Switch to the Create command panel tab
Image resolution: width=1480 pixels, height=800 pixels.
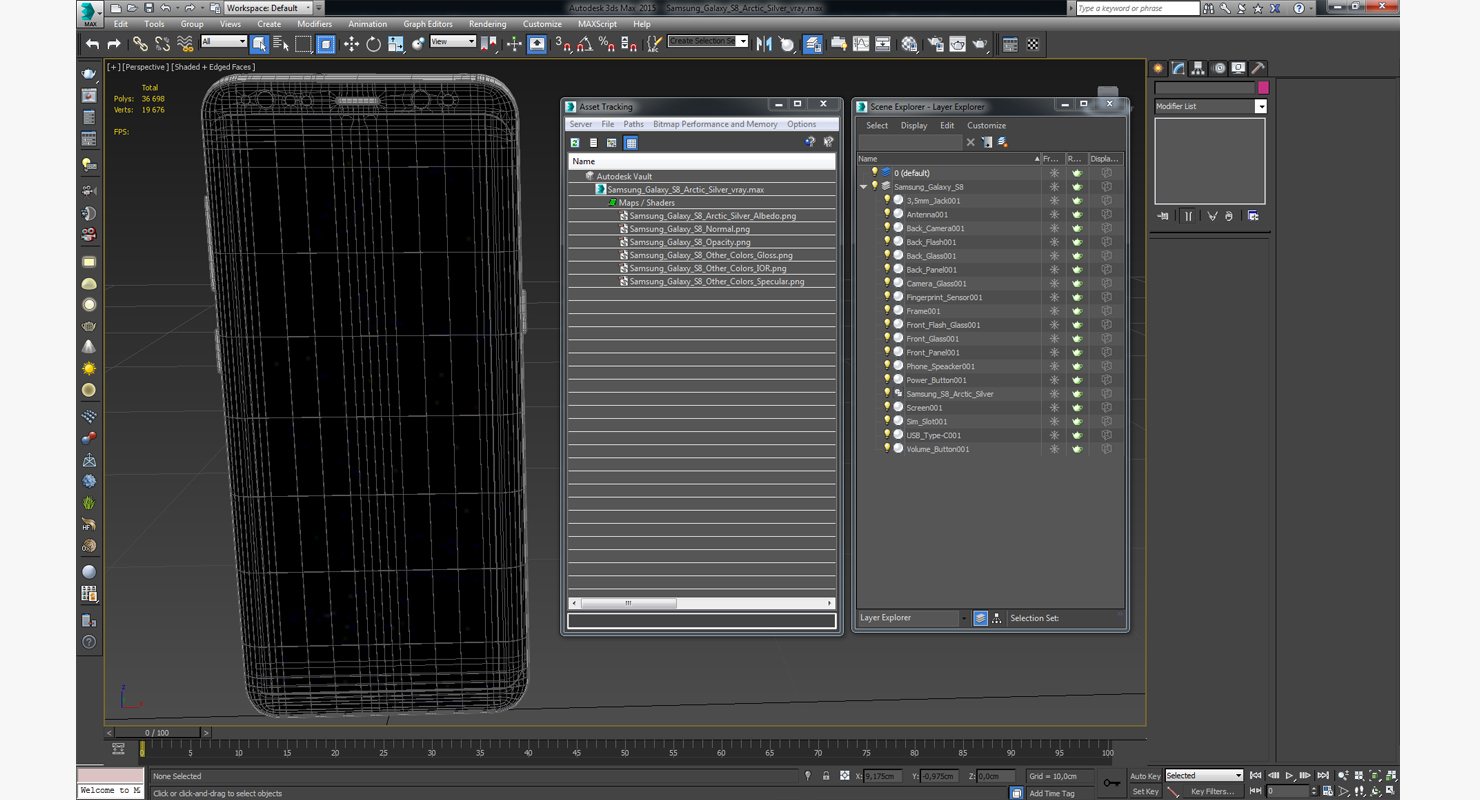(x=1158, y=68)
